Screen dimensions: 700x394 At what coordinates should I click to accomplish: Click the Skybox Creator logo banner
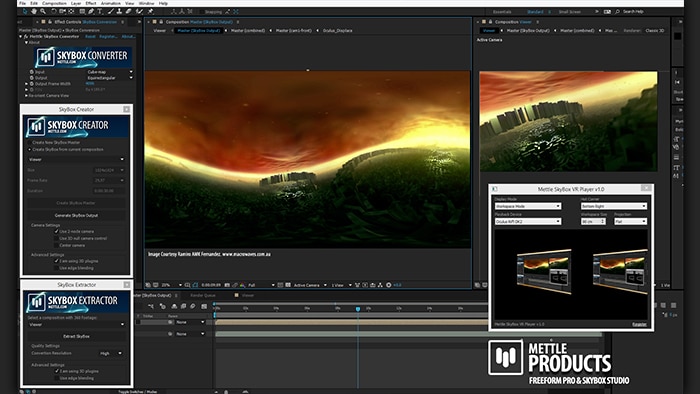pos(77,127)
